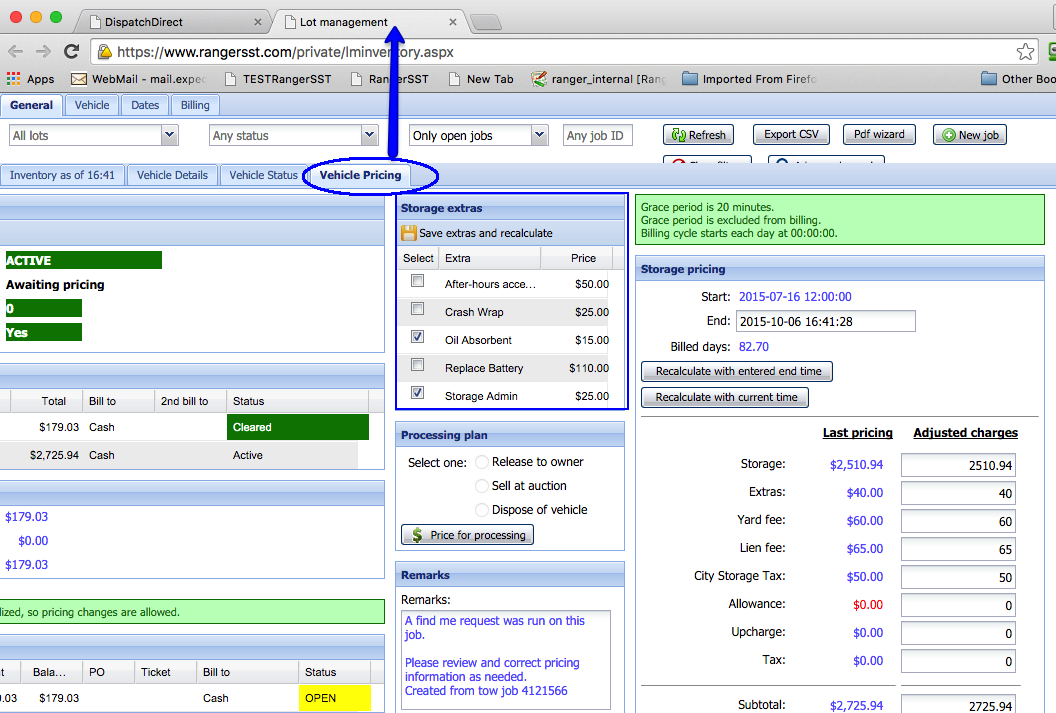Open the Billing tab
Screen dimensions: 1056x713
[x=195, y=105]
